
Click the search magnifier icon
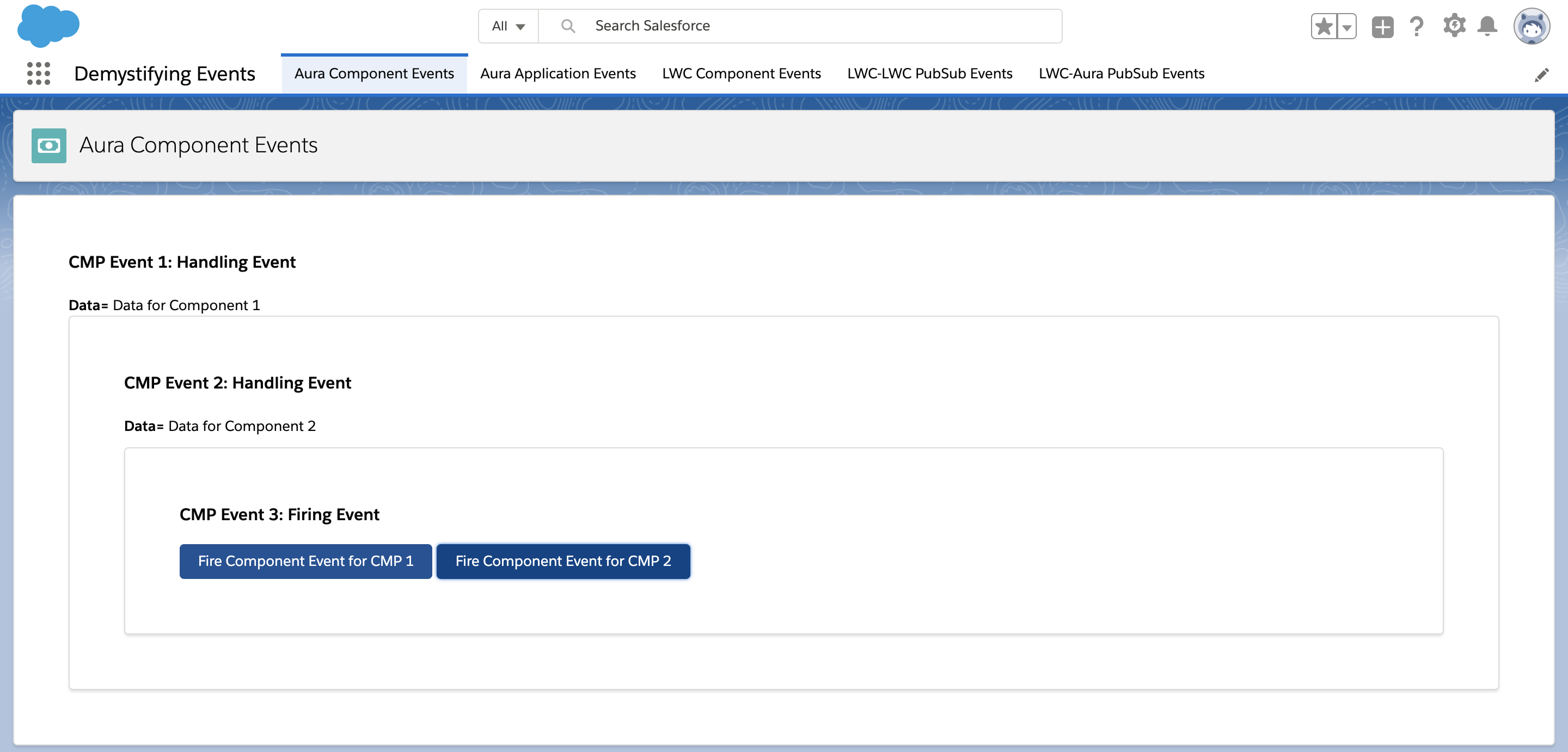pos(567,26)
